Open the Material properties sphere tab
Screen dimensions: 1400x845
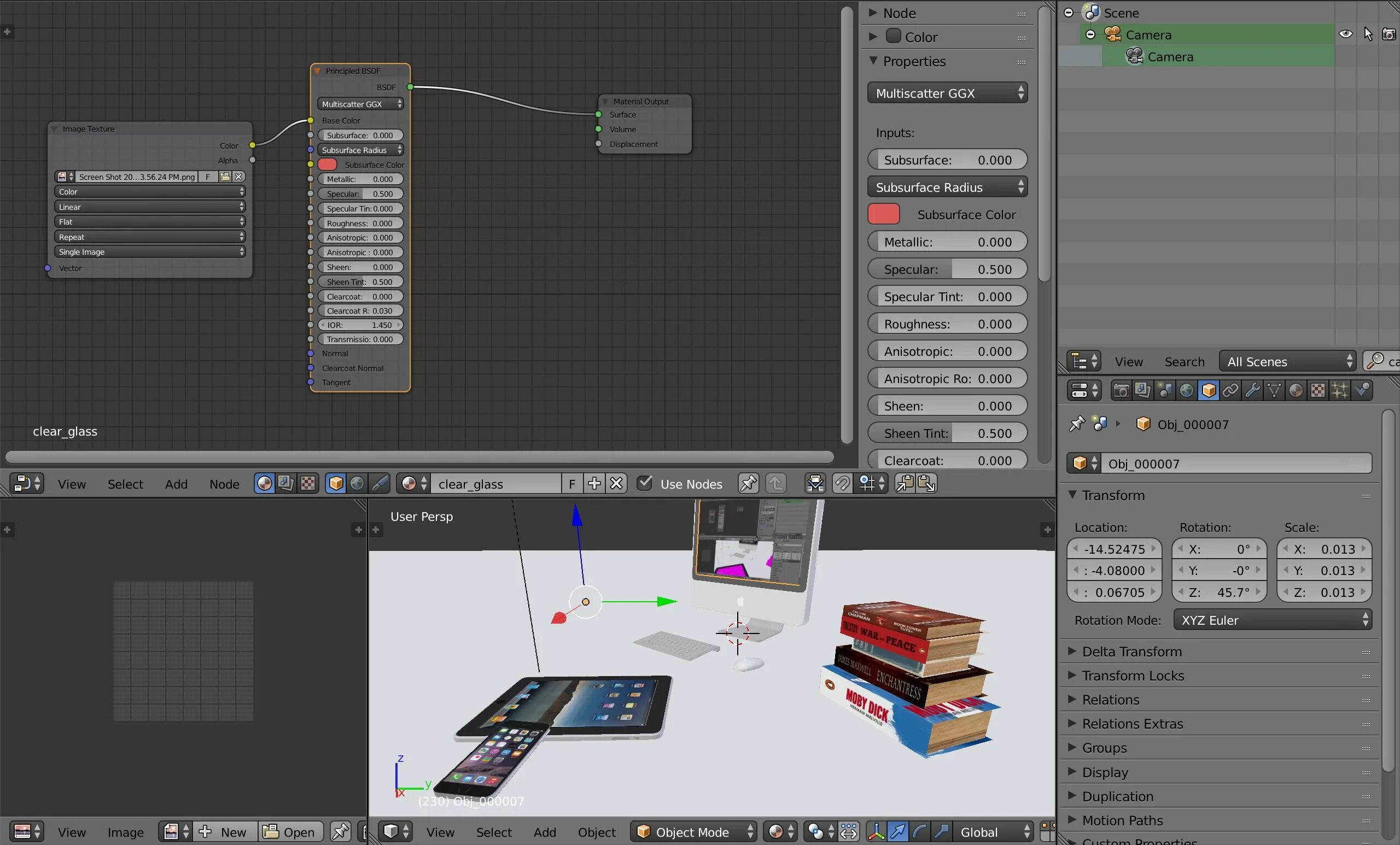point(1296,390)
